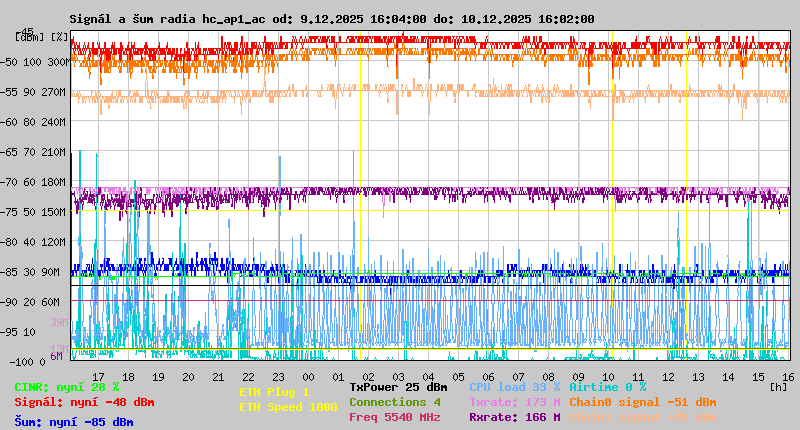The height and width of the screenshot is (430, 800).
Task: Select the [dBm] [%] axis unit header
Action: pos(42,37)
